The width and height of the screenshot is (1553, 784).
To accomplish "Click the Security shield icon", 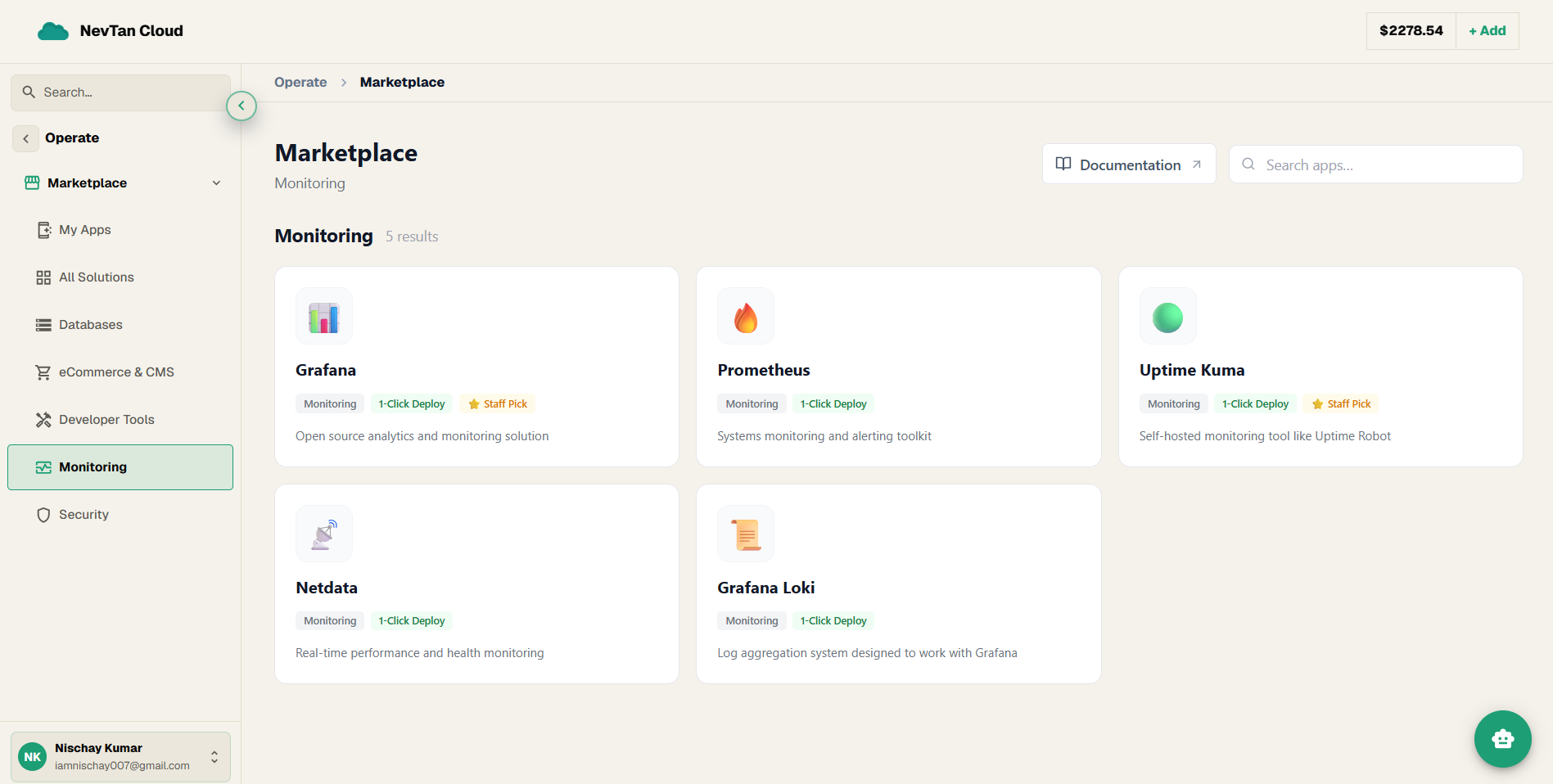I will (x=43, y=515).
